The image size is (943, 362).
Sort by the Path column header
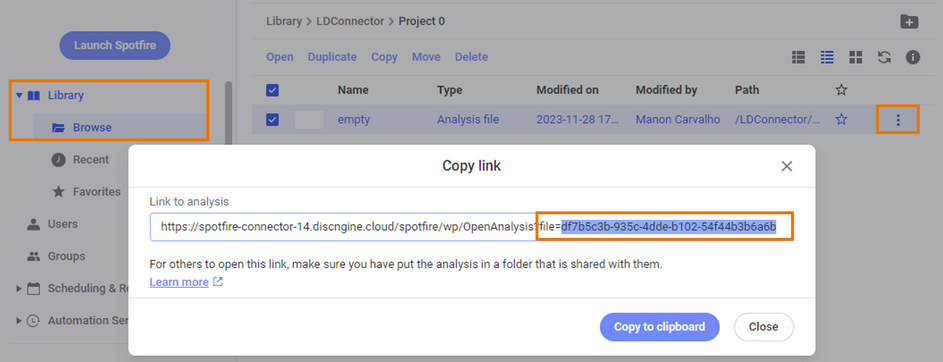(x=747, y=90)
